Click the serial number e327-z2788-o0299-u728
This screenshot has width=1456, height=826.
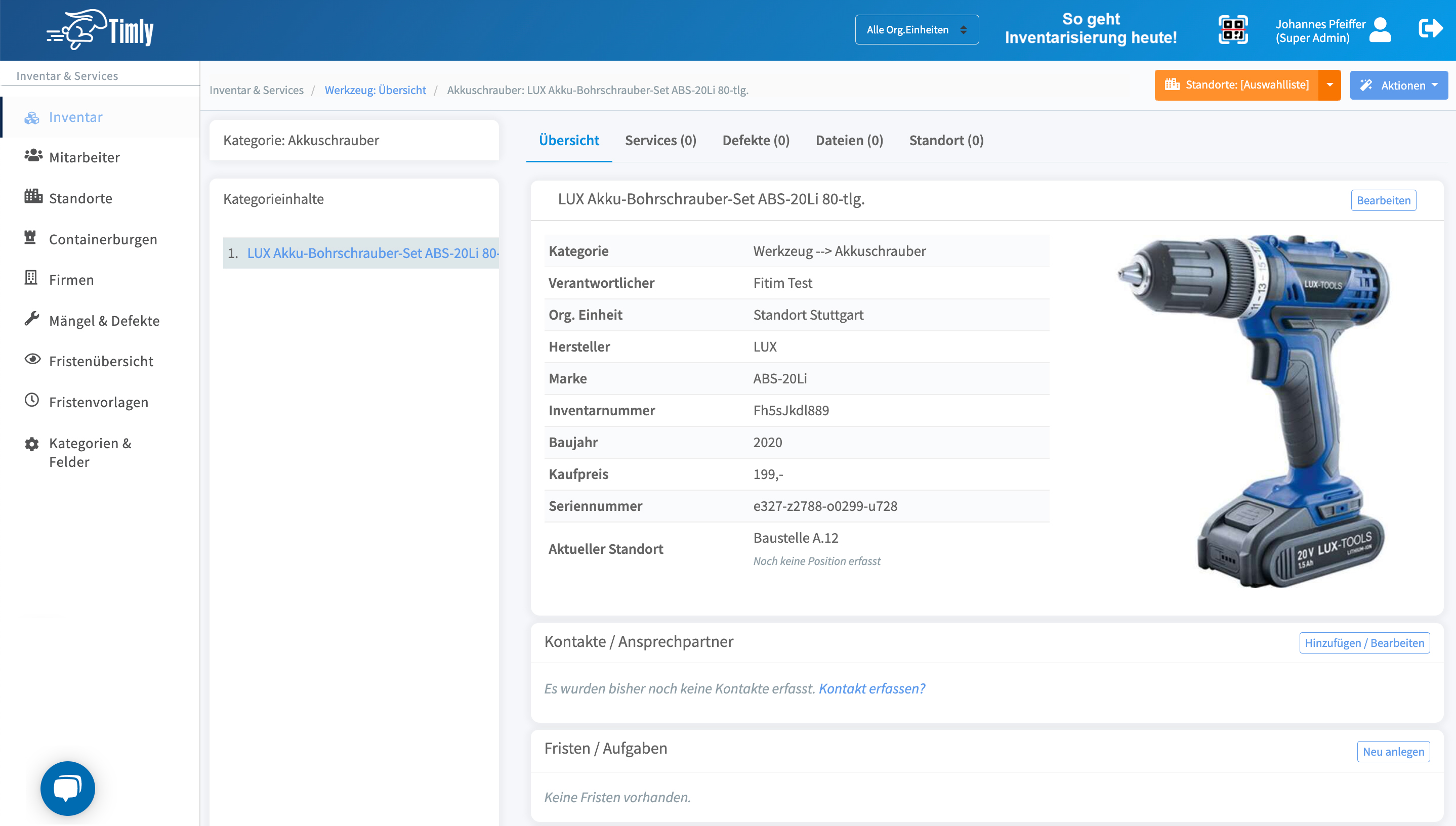825,506
